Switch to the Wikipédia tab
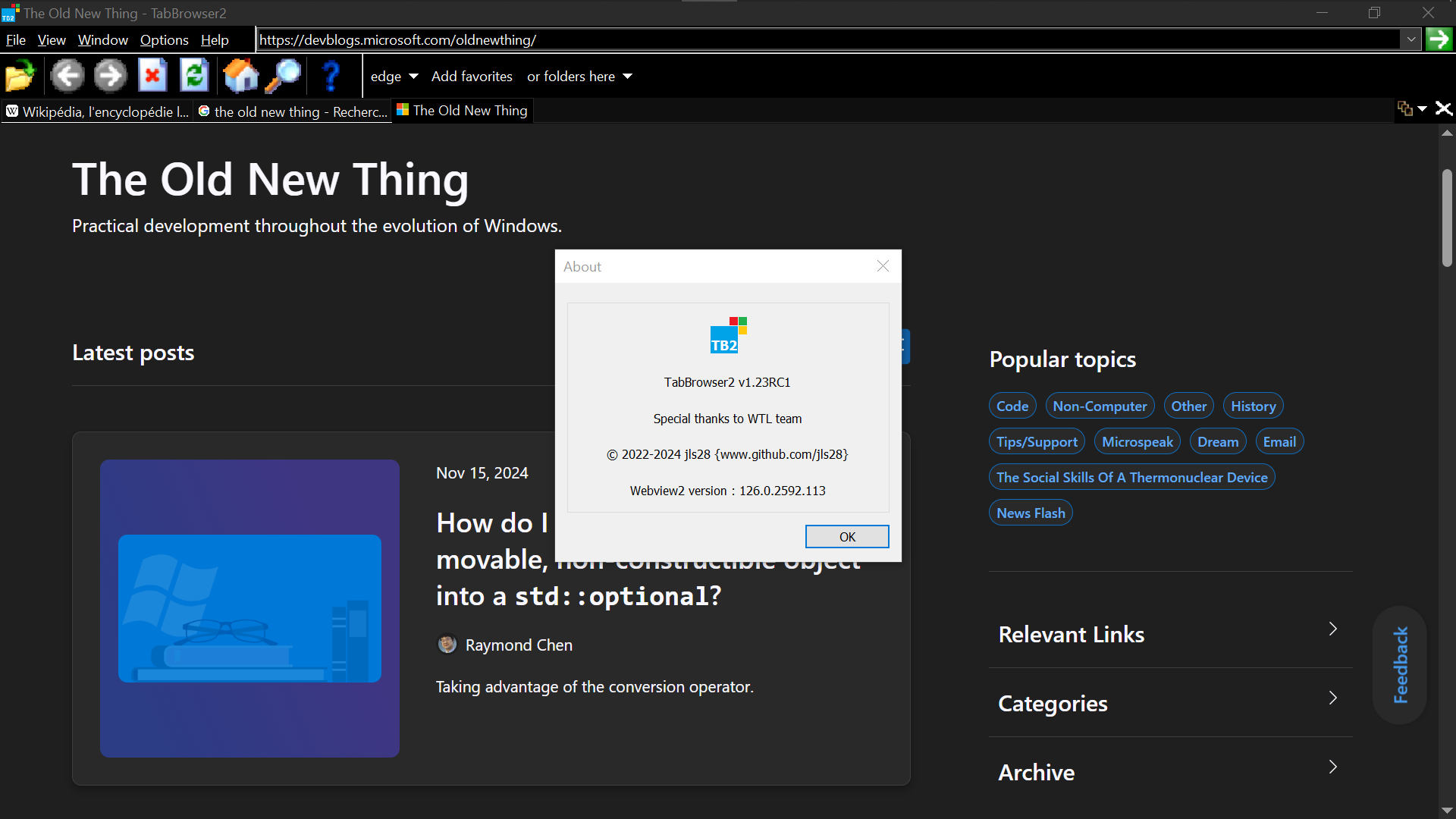1456x819 pixels. click(97, 111)
